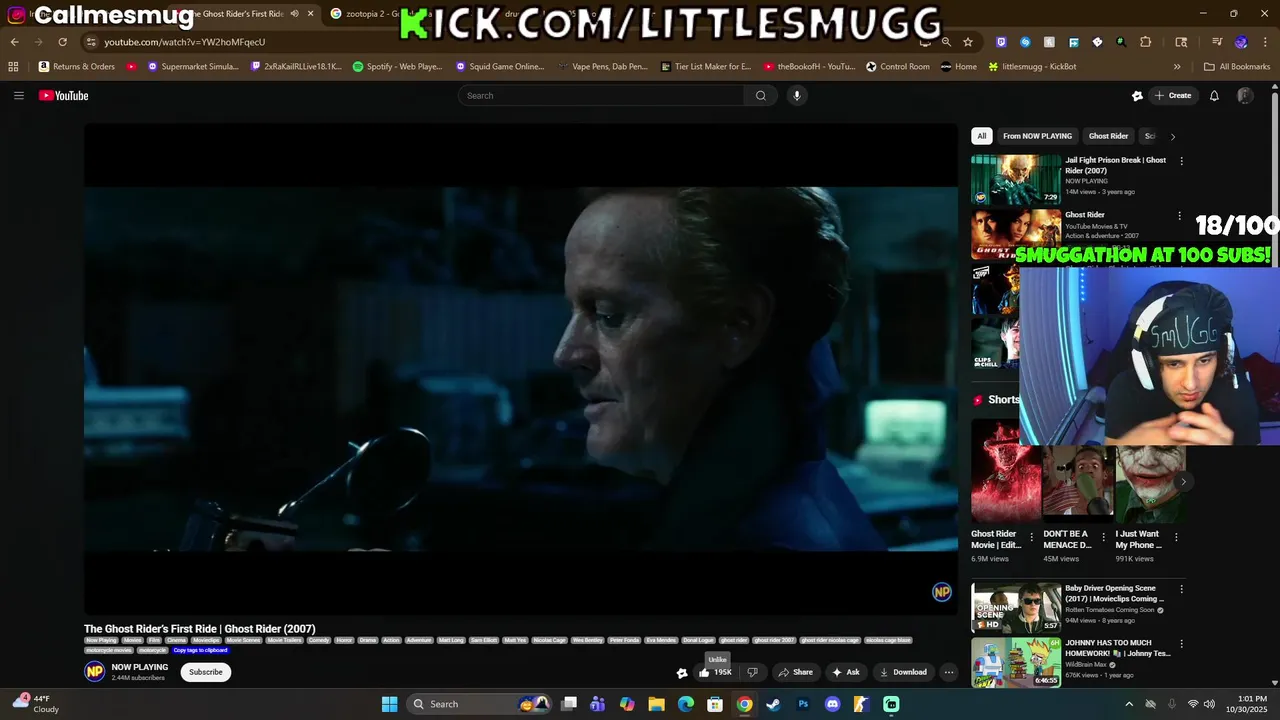Copy tags to clipboard
The height and width of the screenshot is (720, 1280).
tap(201, 650)
